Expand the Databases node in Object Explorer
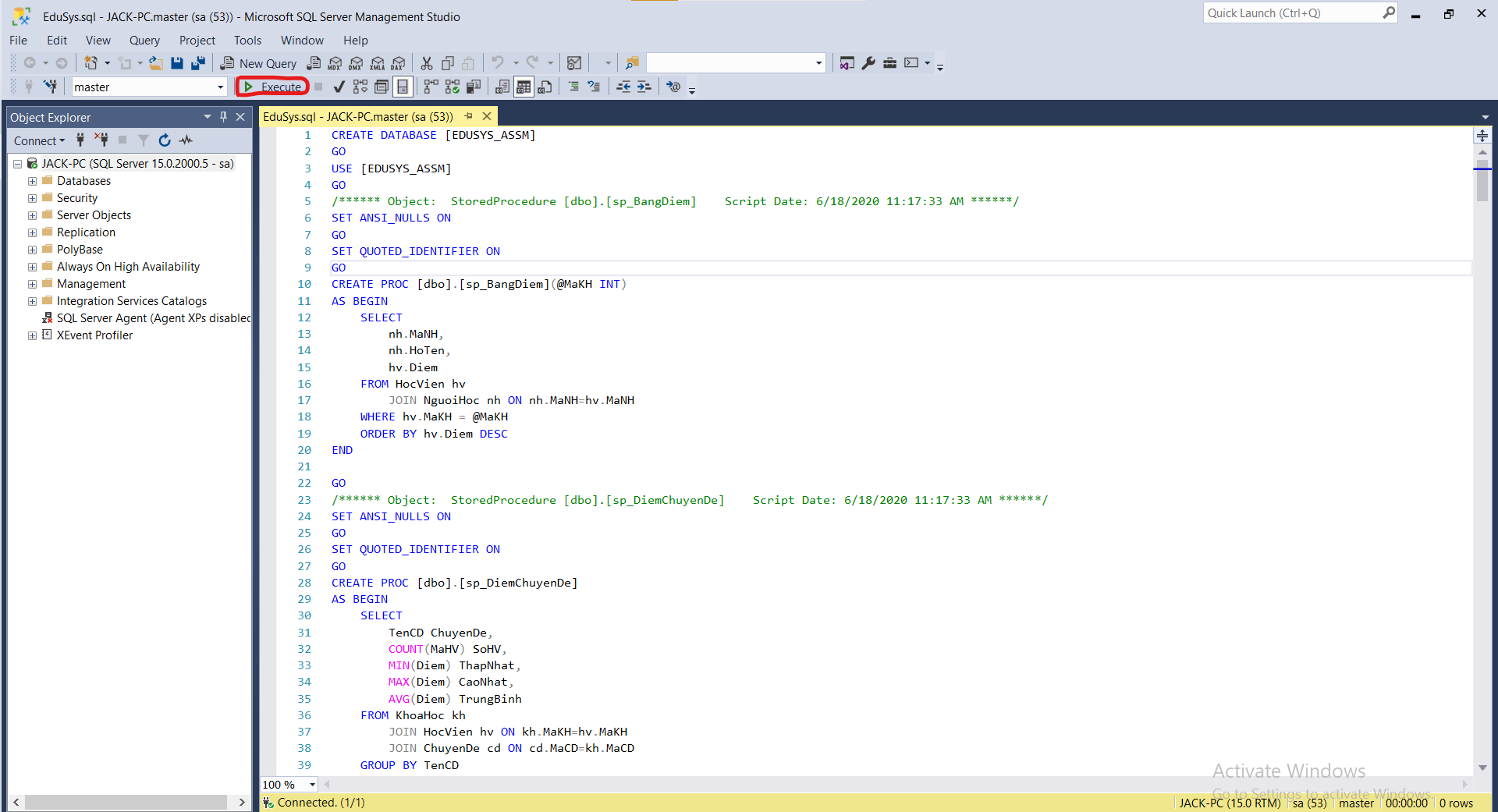The width and height of the screenshot is (1498, 812). [x=31, y=180]
